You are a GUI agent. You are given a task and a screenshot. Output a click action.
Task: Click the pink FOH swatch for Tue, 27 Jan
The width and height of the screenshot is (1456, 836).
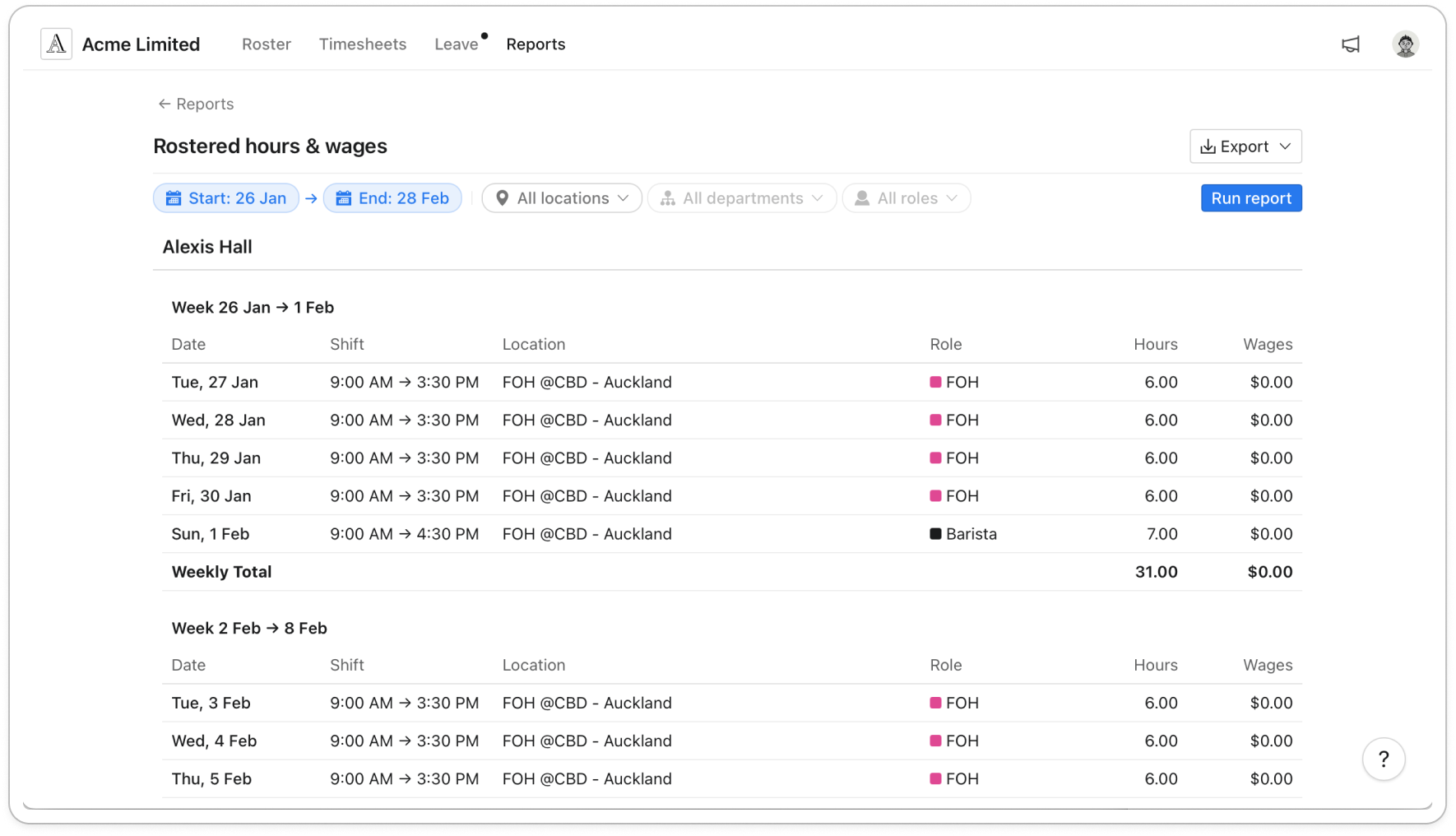pos(935,382)
